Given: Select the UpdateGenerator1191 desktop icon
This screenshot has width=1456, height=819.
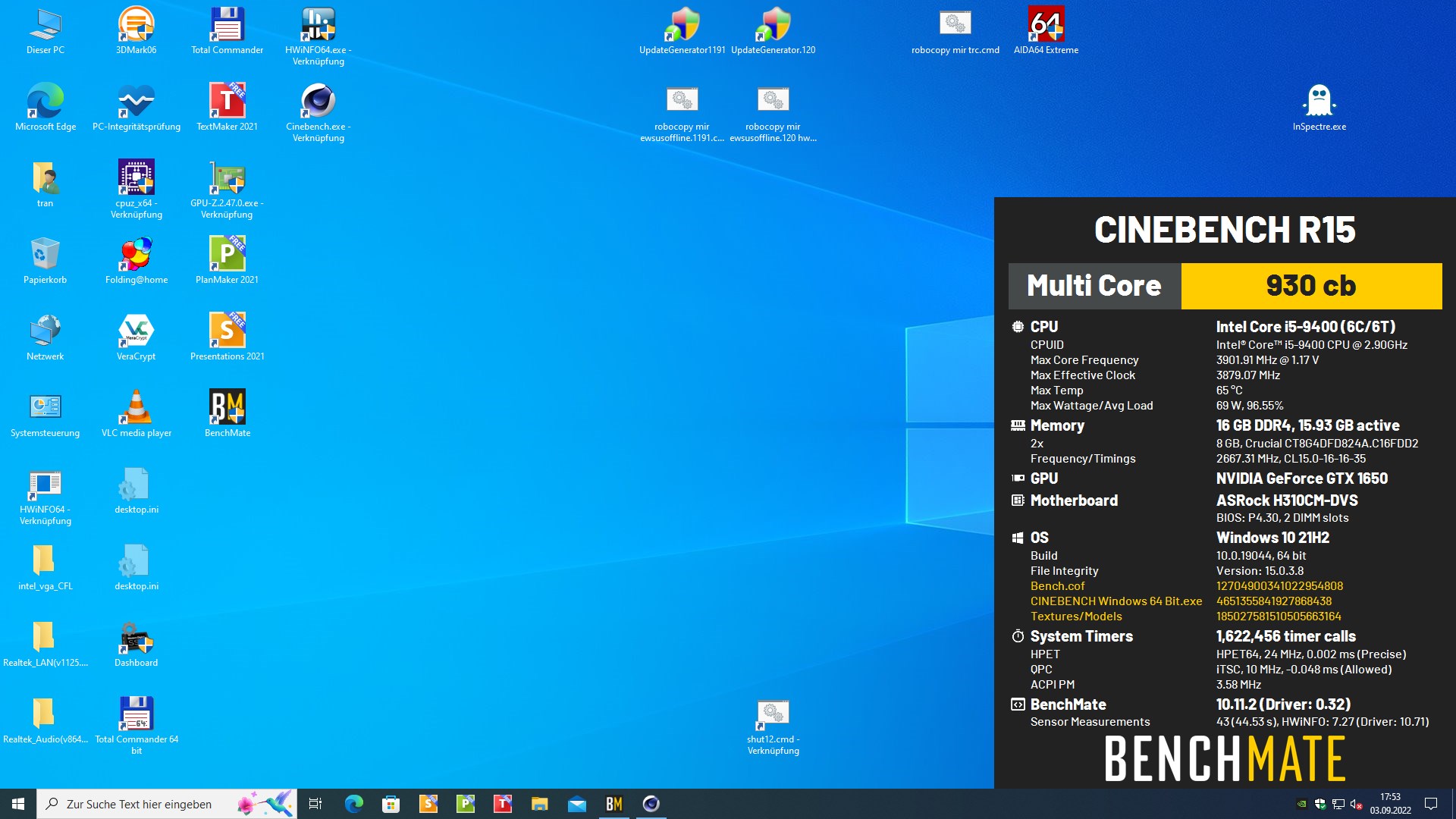Looking at the screenshot, I should coord(682,31).
